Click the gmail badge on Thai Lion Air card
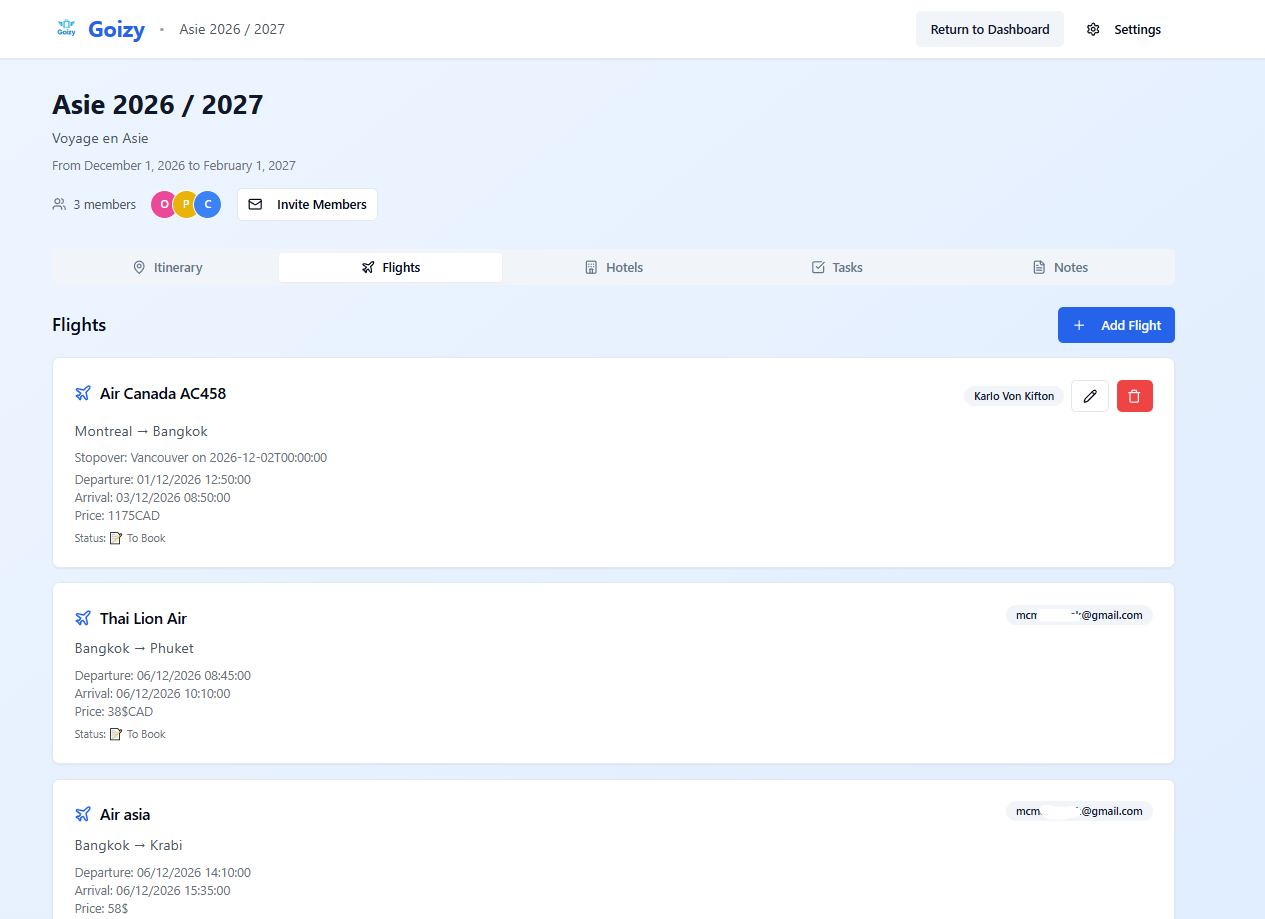This screenshot has width=1265, height=919. point(1079,615)
